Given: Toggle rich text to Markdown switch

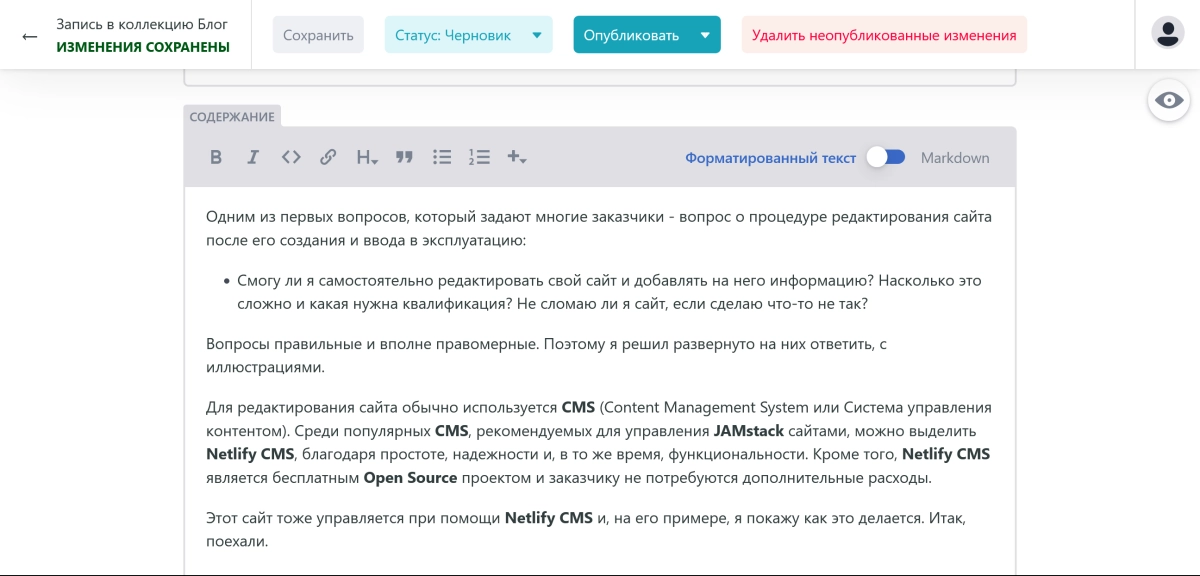Looking at the screenshot, I should click(x=886, y=157).
